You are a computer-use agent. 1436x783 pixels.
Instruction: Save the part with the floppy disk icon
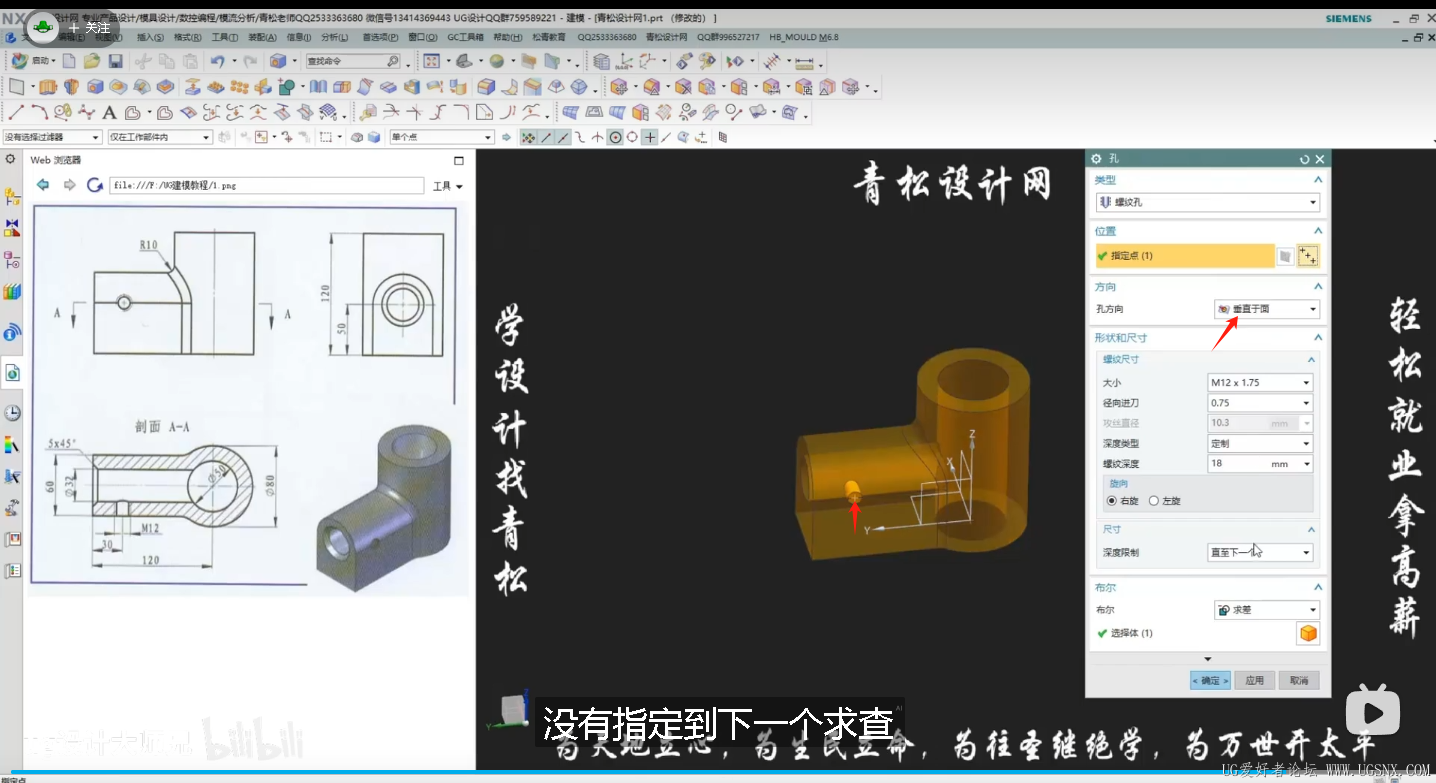click(115, 62)
